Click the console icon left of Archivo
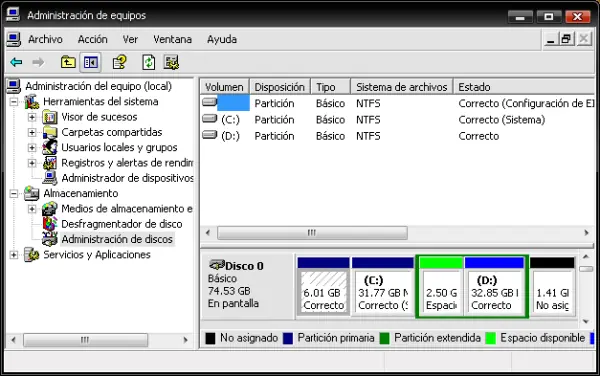The image size is (600, 376). pyautogui.click(x=14, y=39)
